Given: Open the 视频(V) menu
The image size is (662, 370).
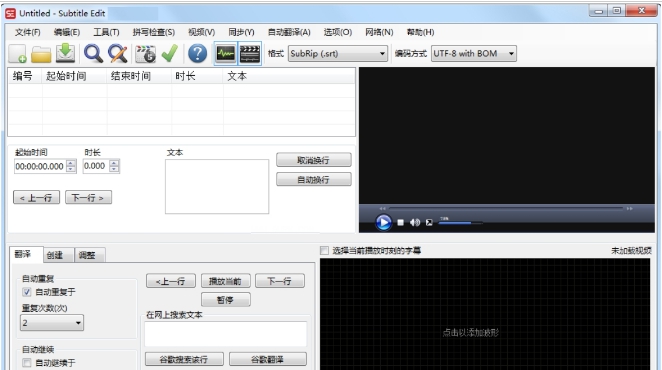Looking at the screenshot, I should point(201,32).
